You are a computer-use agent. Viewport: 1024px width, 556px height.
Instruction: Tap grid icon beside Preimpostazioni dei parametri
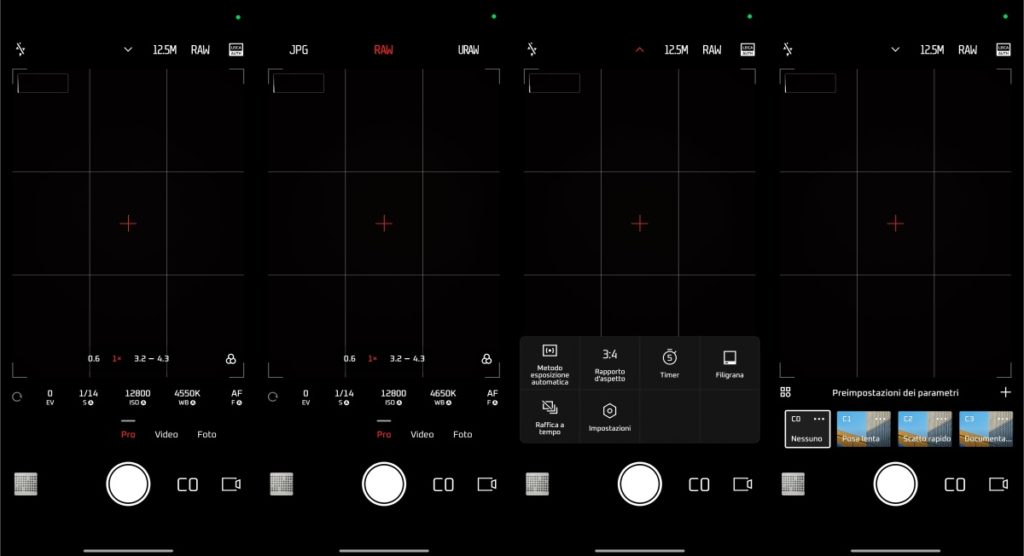786,392
